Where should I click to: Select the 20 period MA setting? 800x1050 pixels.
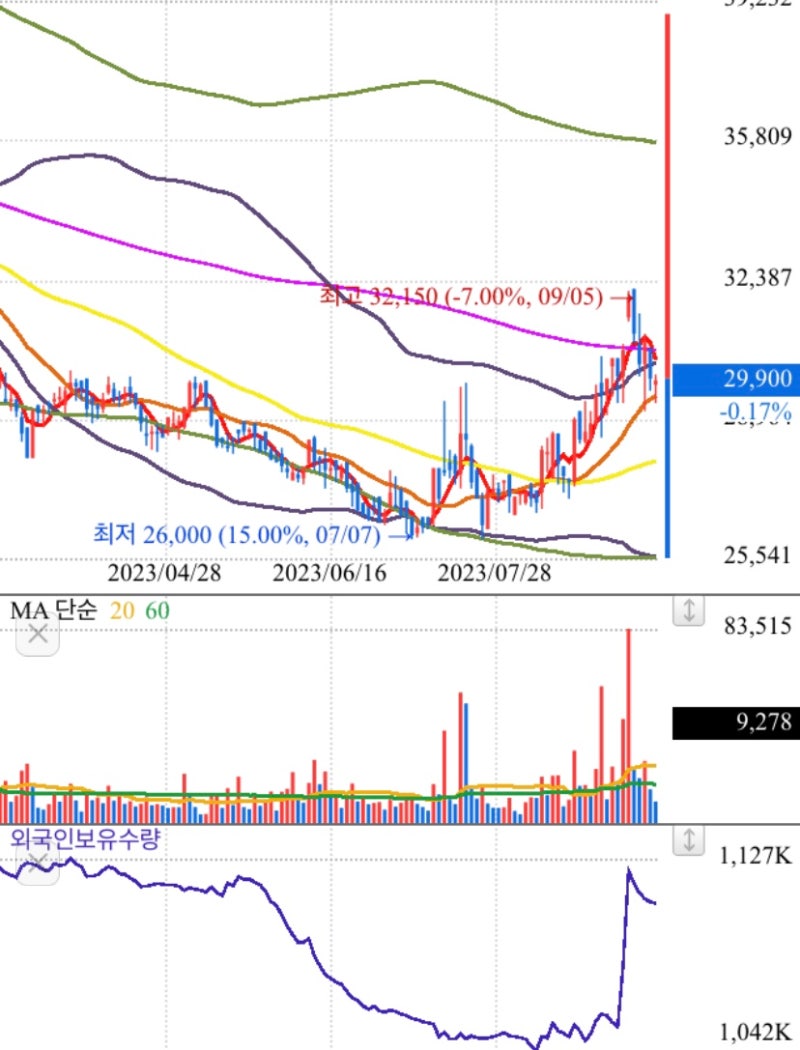point(122,611)
